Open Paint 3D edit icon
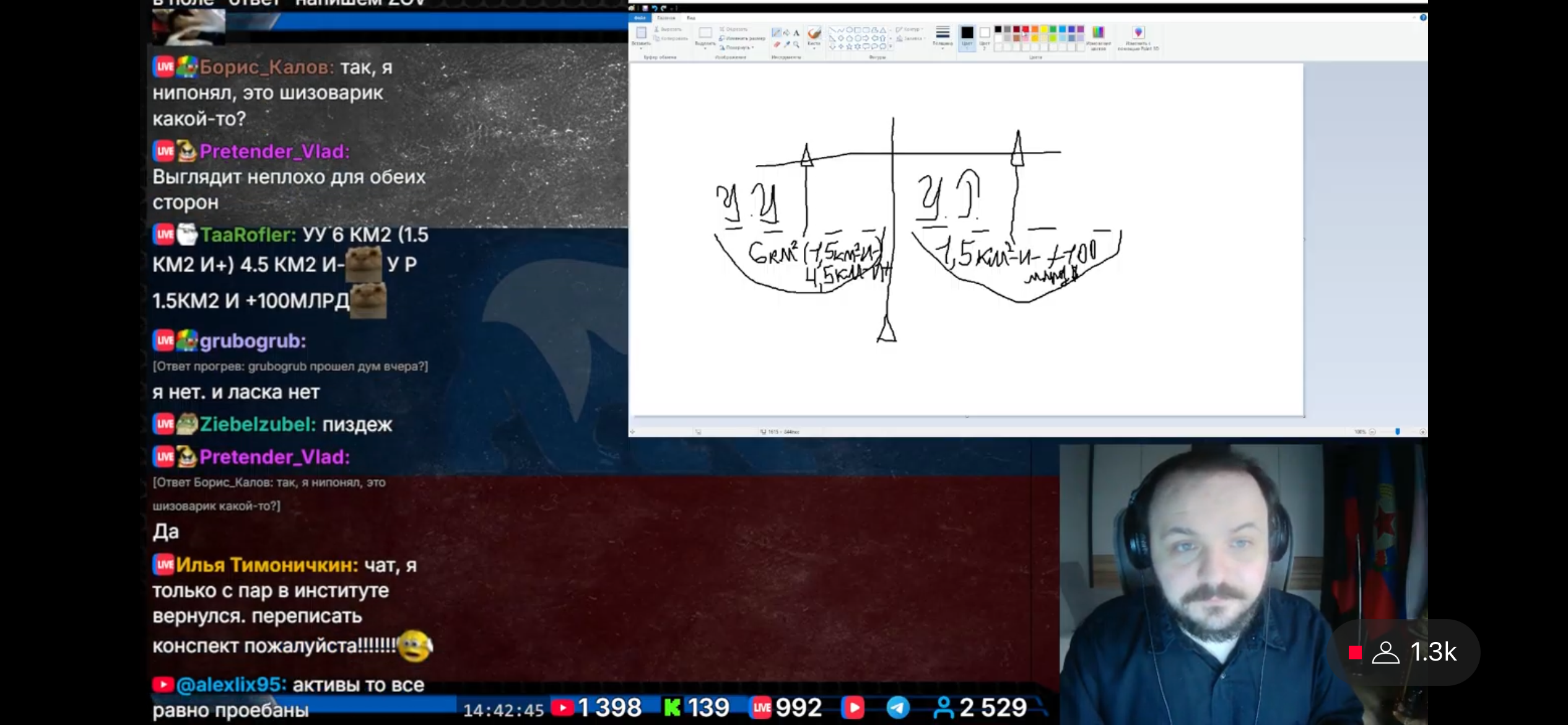Screen dimensions: 1568x725 pos(1138,32)
